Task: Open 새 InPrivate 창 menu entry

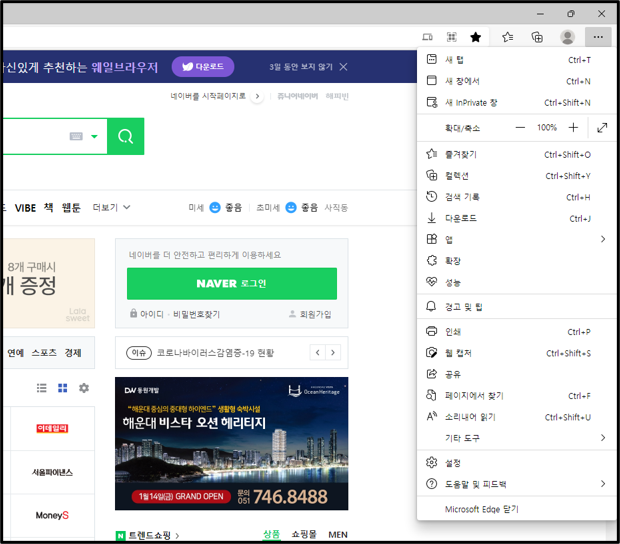Action: coord(516,102)
